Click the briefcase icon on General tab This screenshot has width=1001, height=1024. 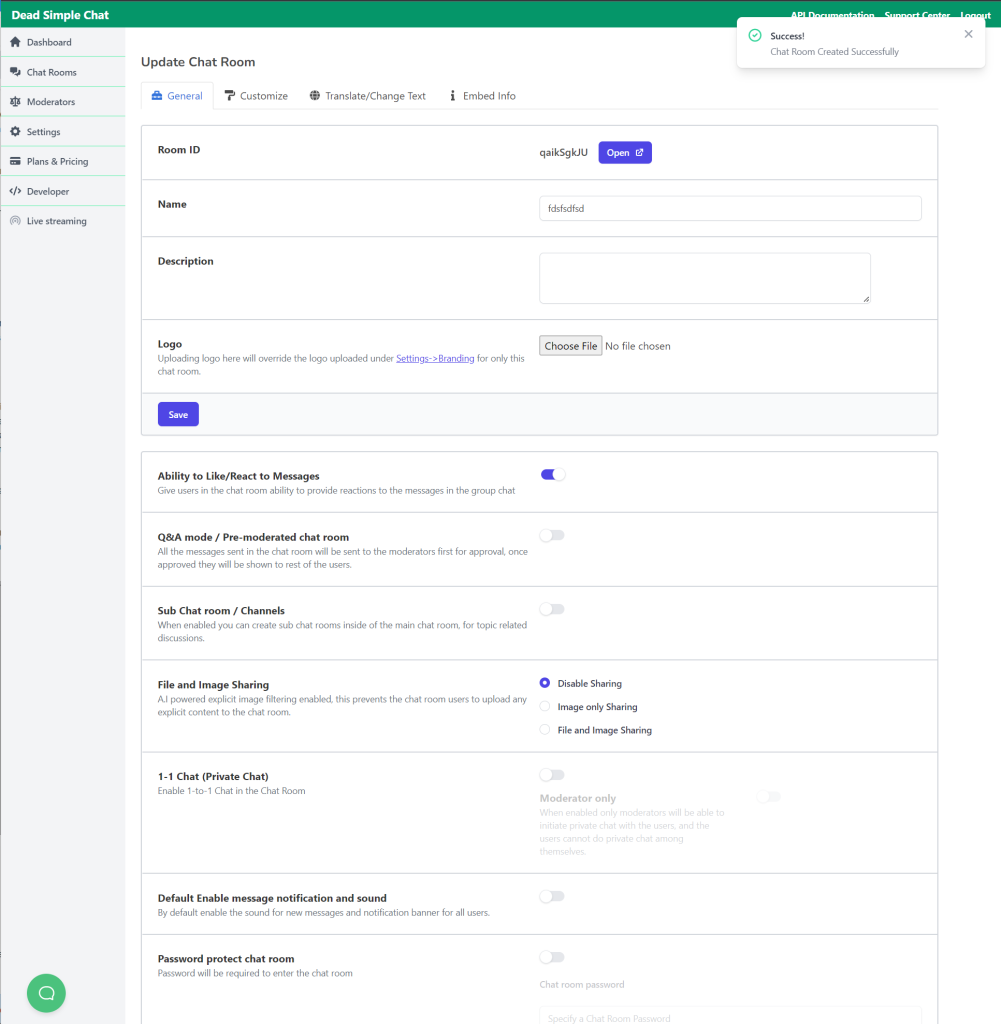coord(157,95)
